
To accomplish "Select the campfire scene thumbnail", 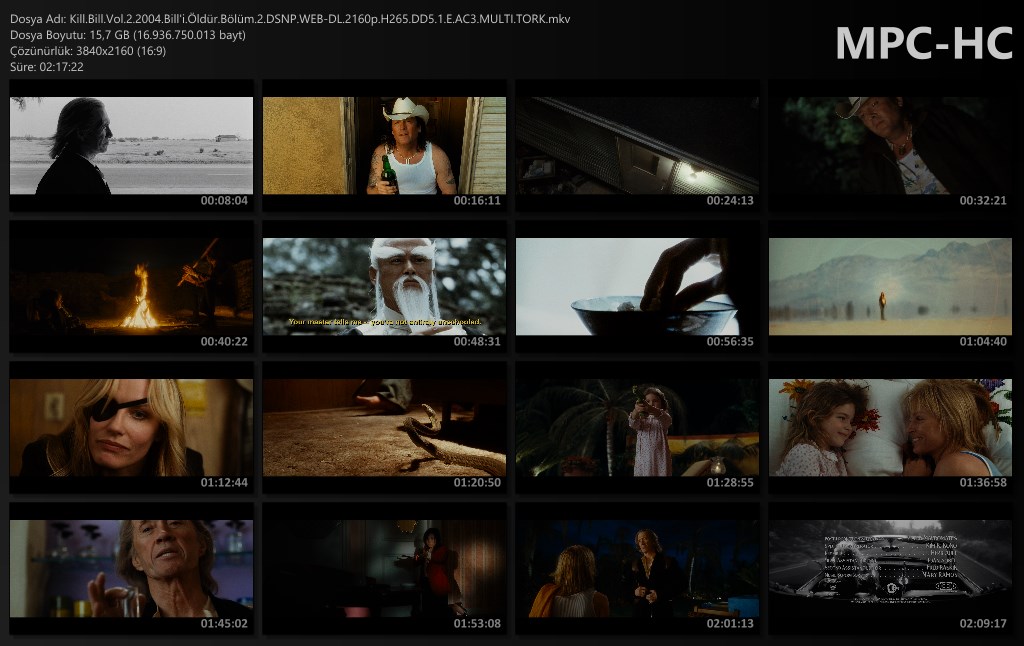I will [131, 286].
